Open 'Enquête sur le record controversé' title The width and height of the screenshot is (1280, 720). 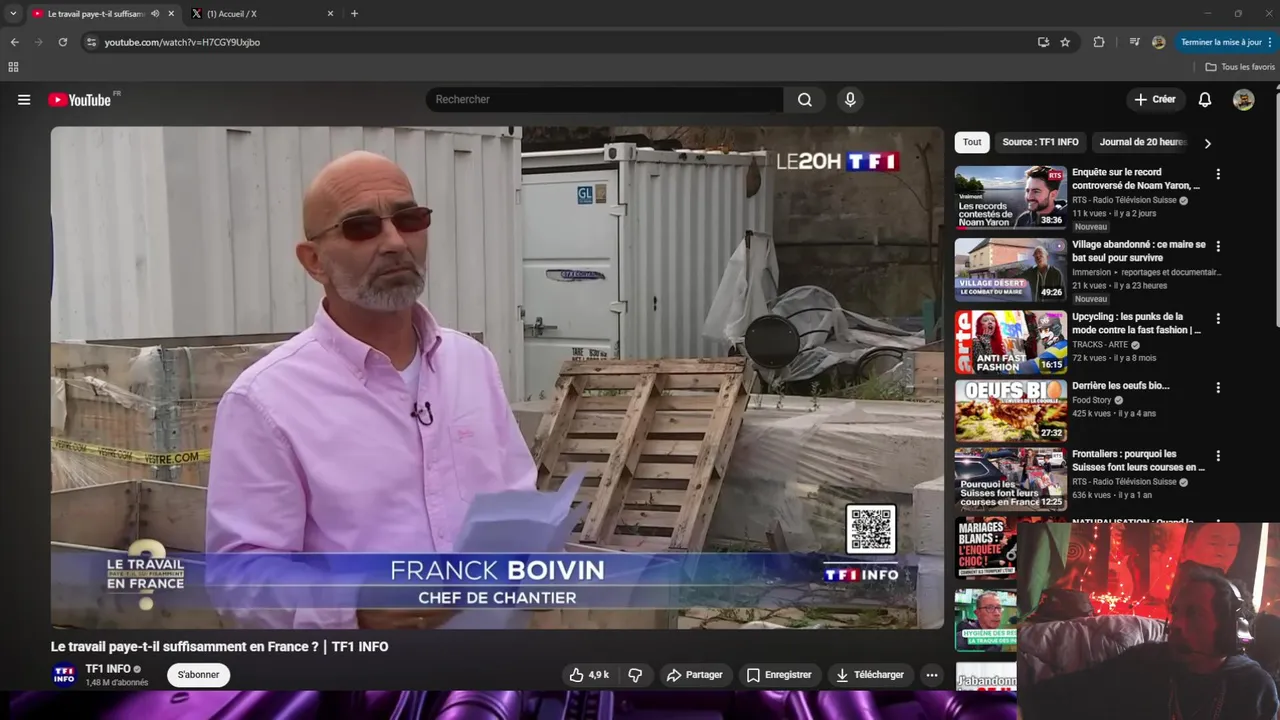click(1135, 179)
